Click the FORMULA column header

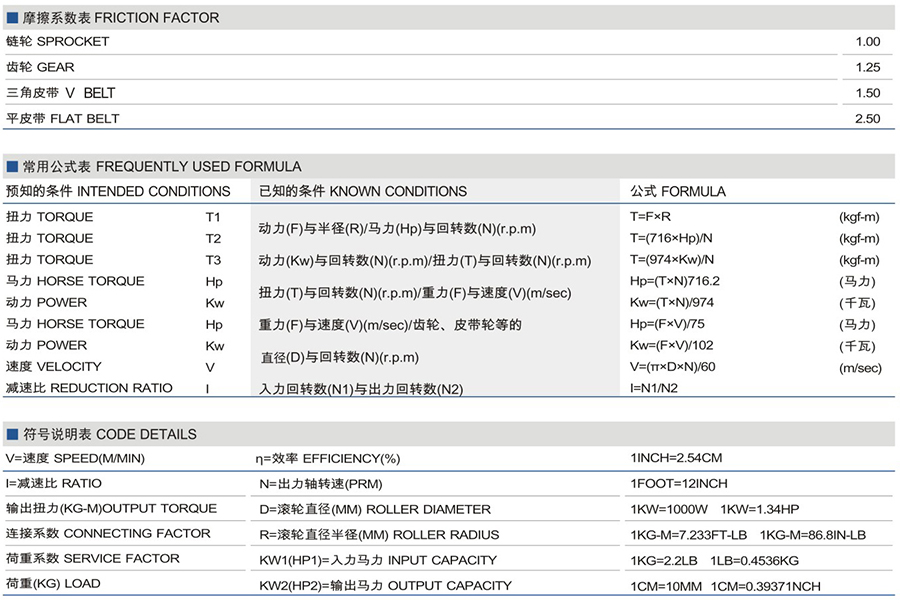tap(678, 191)
